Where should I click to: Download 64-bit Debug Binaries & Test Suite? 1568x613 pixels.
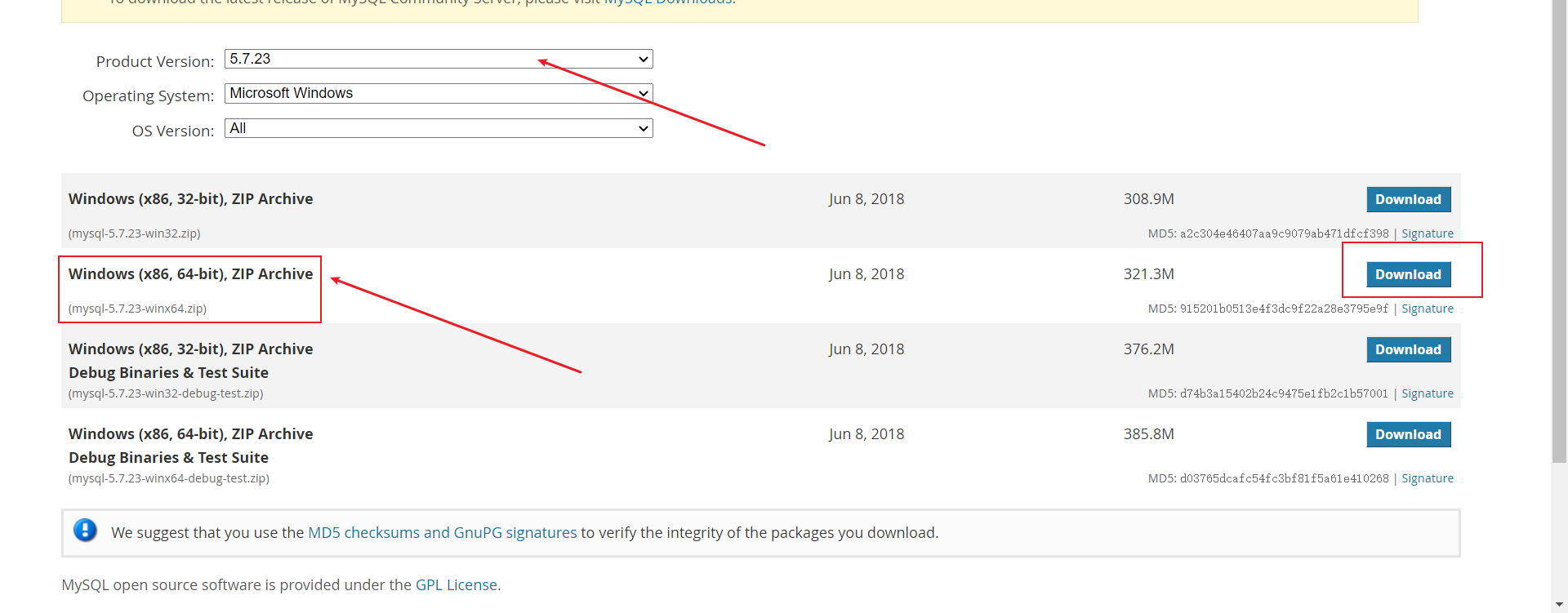pyautogui.click(x=1409, y=434)
